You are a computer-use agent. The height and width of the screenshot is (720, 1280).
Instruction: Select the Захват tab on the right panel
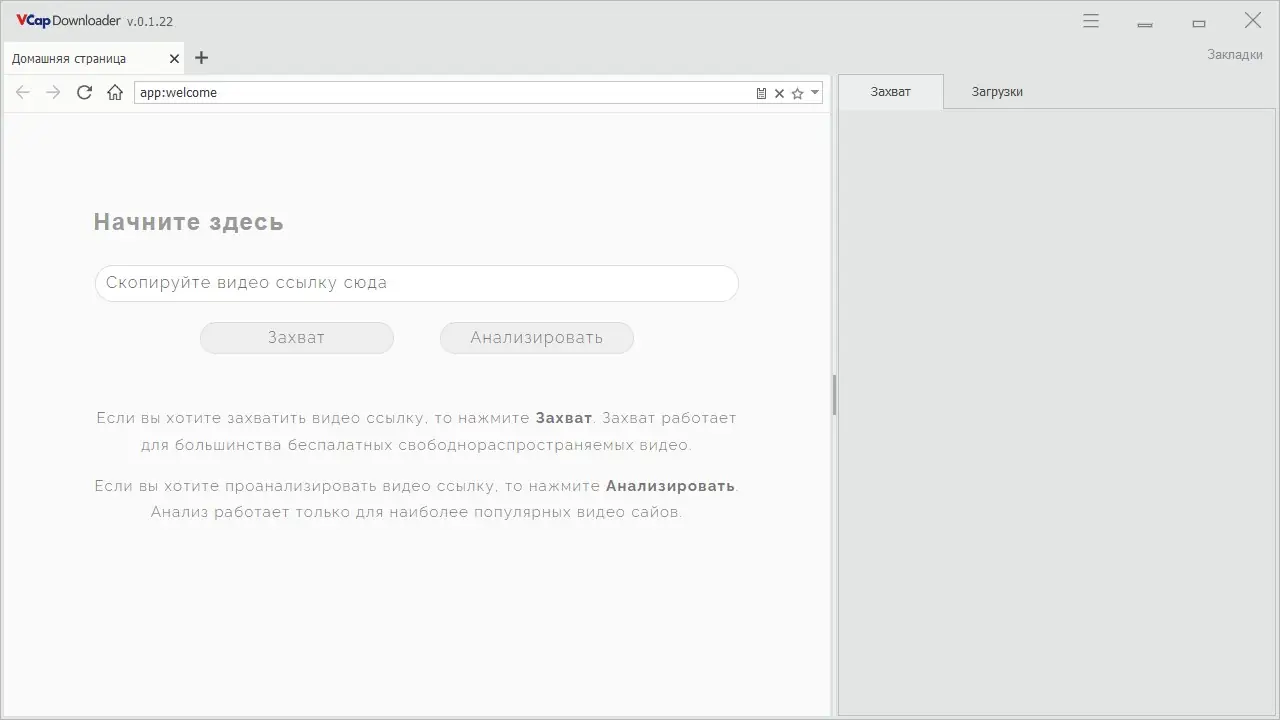pyautogui.click(x=890, y=91)
